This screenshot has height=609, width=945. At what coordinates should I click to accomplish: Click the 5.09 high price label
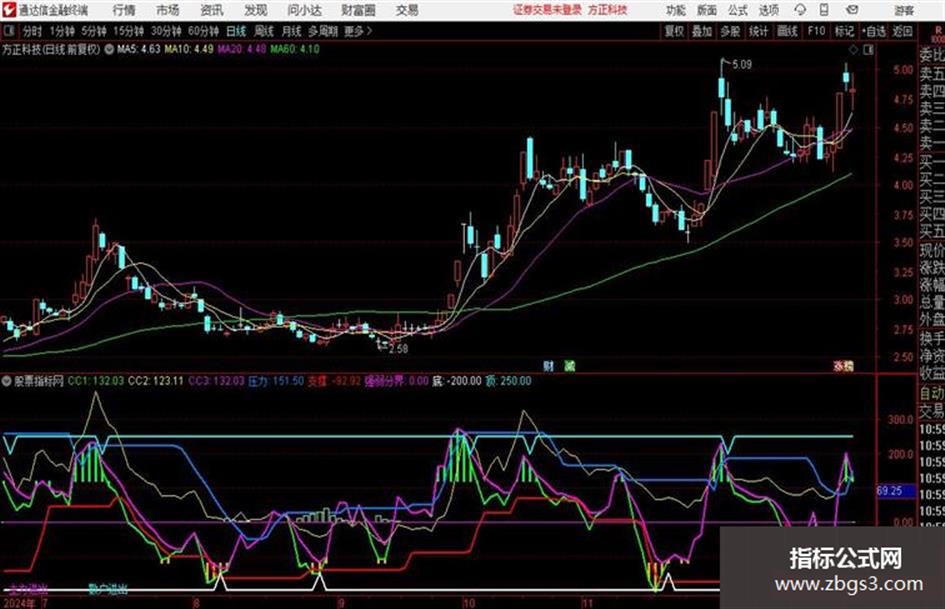(742, 65)
